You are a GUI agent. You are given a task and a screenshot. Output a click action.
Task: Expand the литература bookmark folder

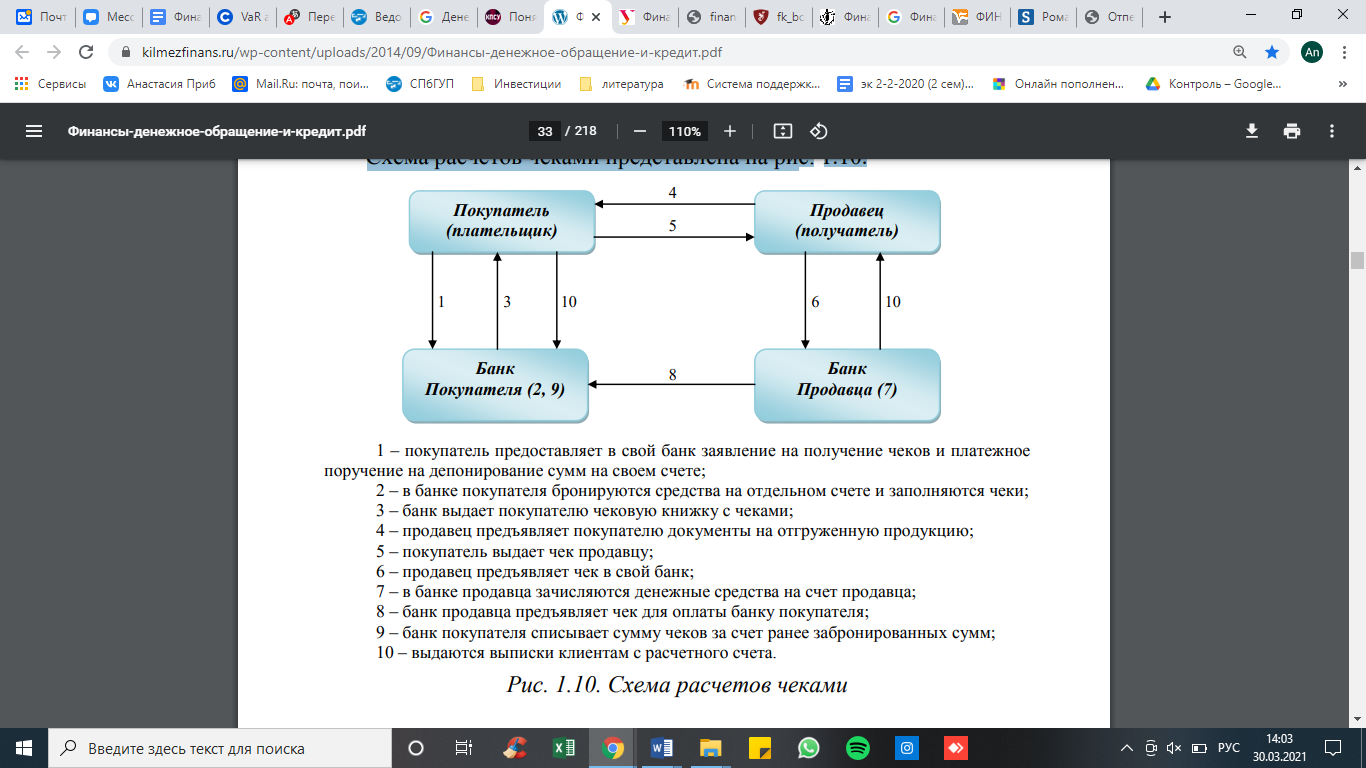point(621,84)
